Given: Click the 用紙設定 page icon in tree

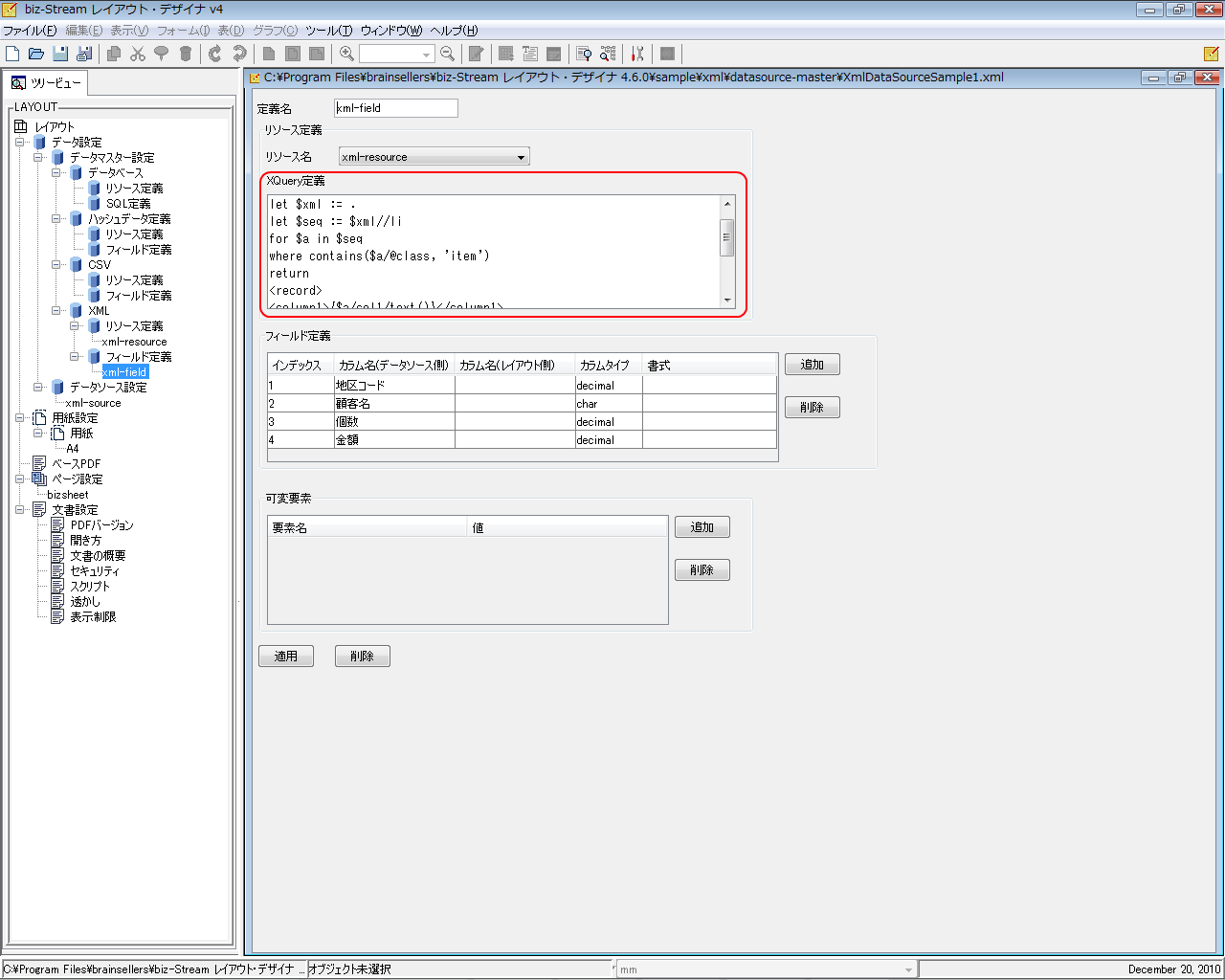Looking at the screenshot, I should point(39,417).
